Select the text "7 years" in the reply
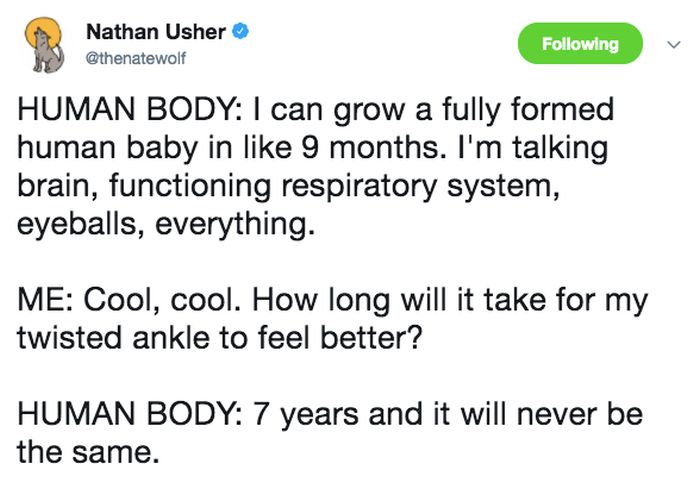The height and width of the screenshot is (483, 700). tap(305, 415)
